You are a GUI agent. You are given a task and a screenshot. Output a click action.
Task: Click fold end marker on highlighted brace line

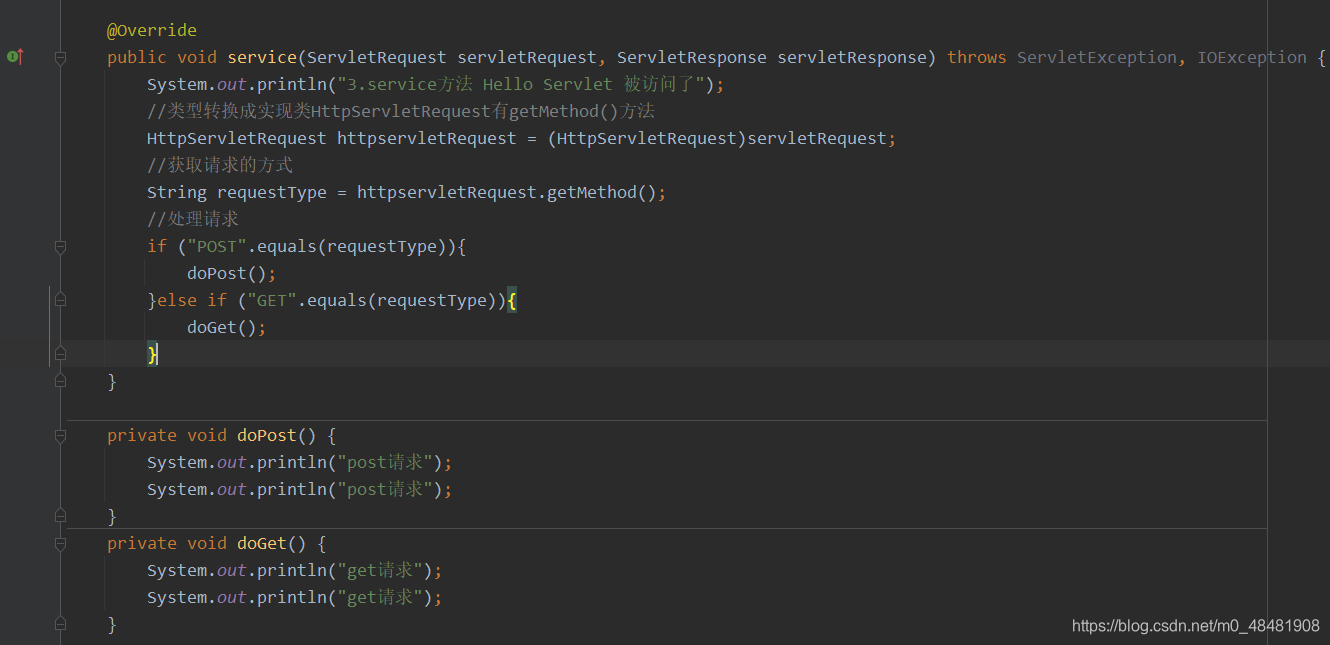click(61, 353)
